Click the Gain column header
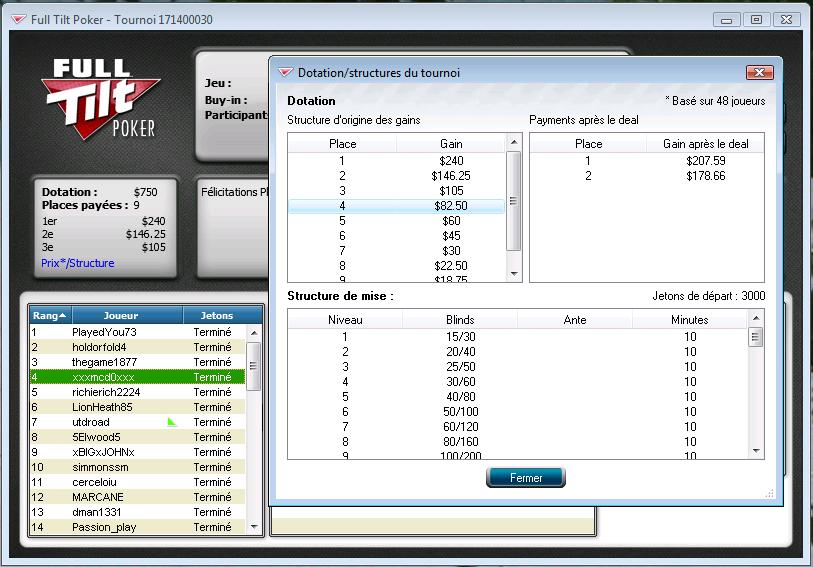The image size is (813, 567). coord(451,144)
